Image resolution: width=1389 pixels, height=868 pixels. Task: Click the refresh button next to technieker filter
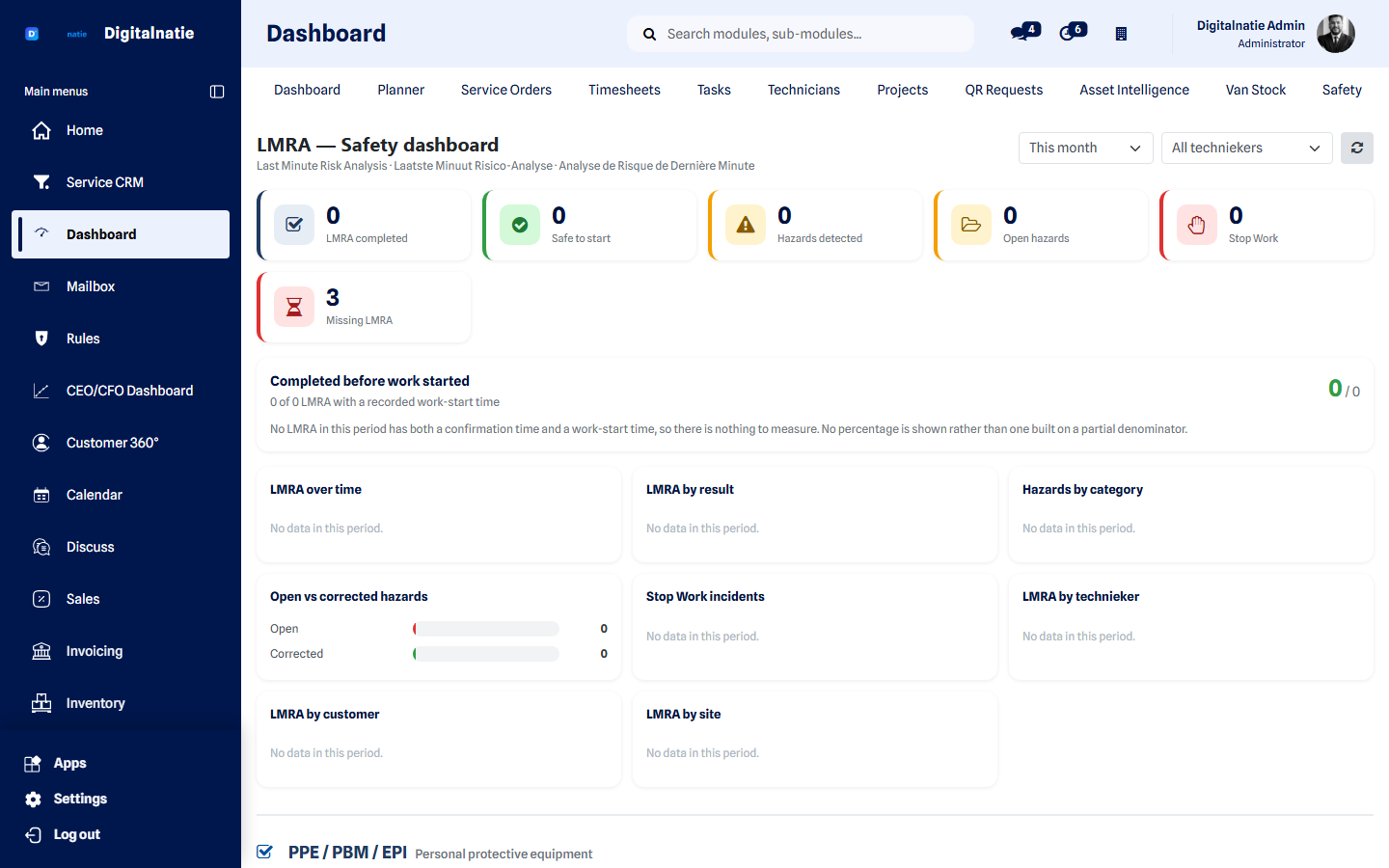tap(1357, 148)
